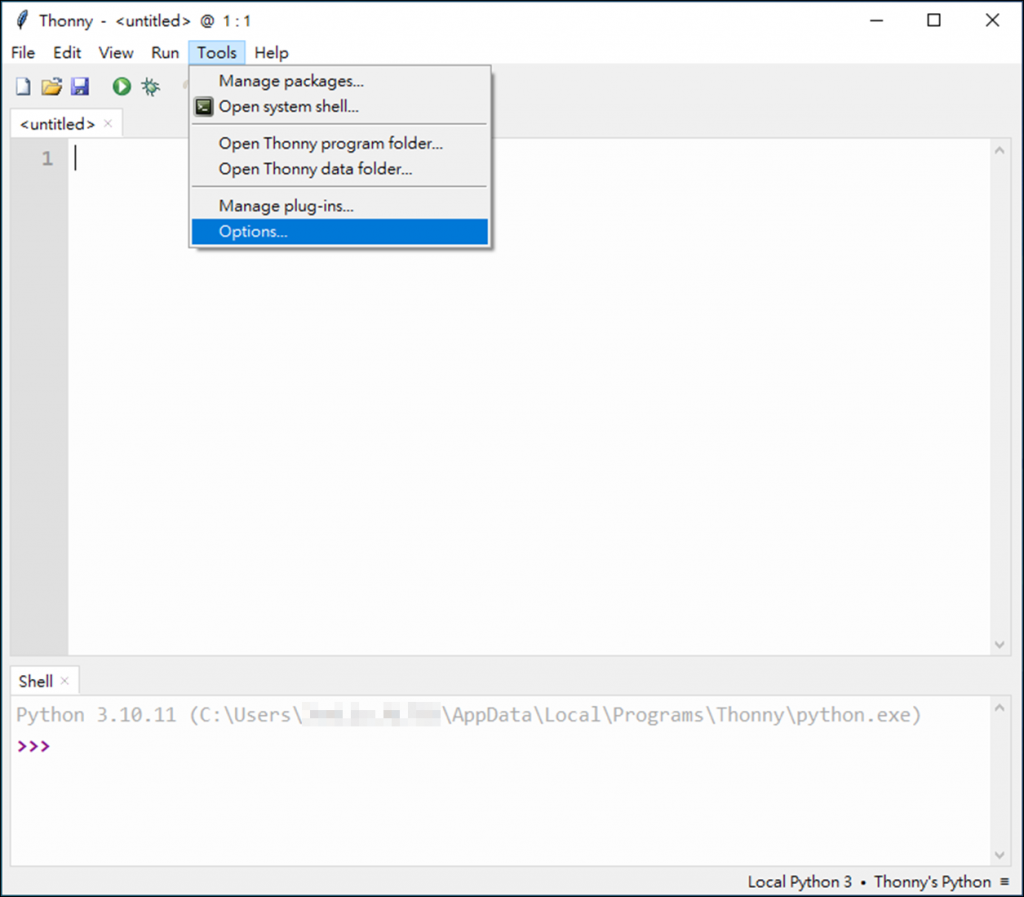The height and width of the screenshot is (897, 1024).
Task: Open the File menu
Action: click(23, 52)
